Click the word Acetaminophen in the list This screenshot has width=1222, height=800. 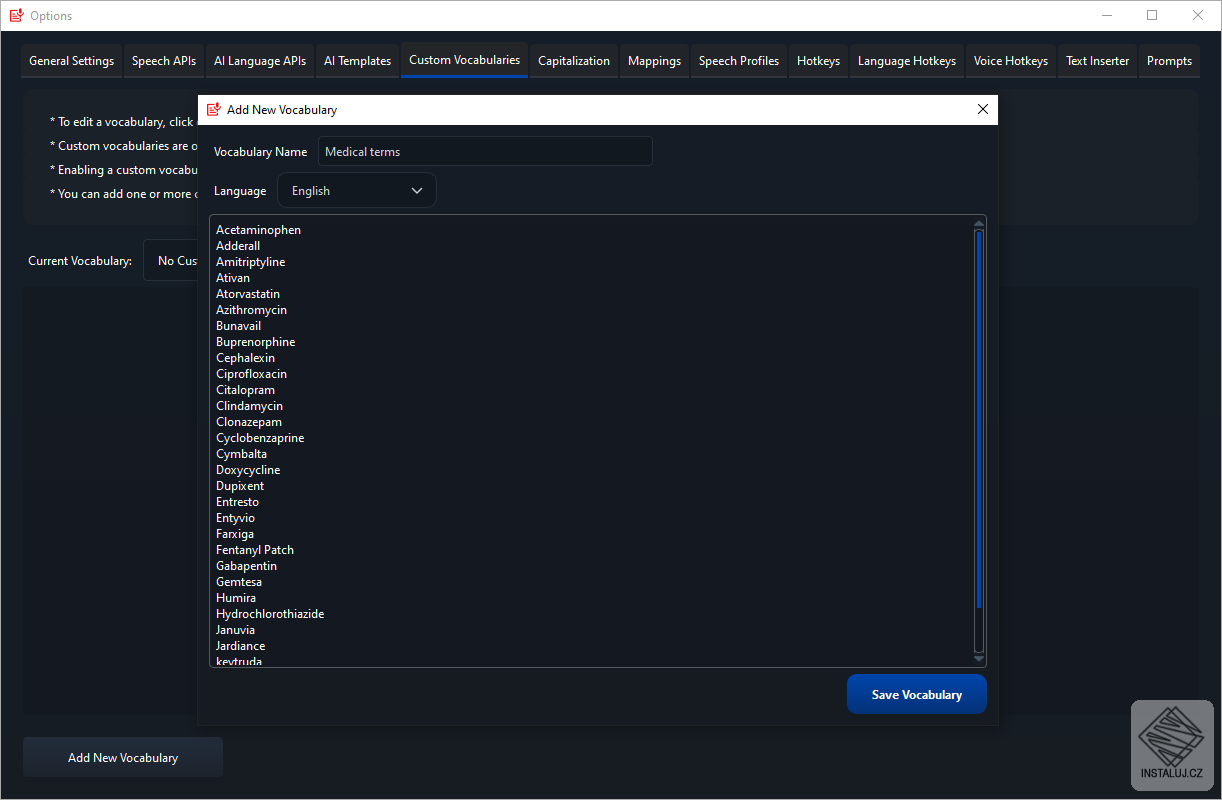pos(258,230)
